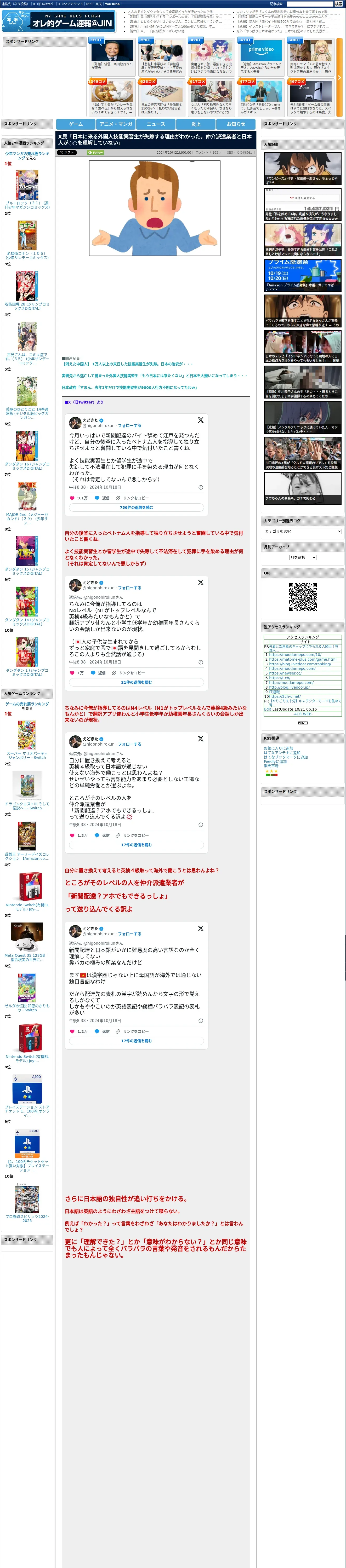Click the -ACR WEB- link

pyautogui.click(x=303, y=713)
